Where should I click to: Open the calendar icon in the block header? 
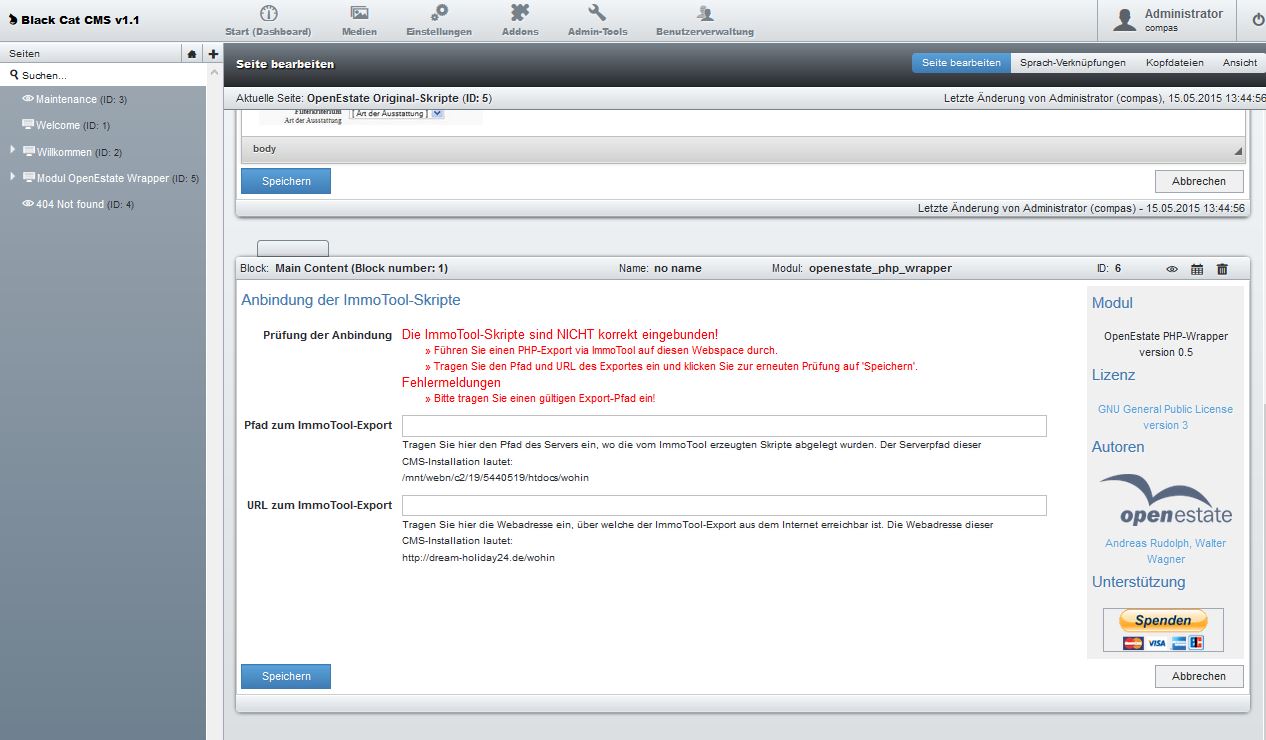pyautogui.click(x=1196, y=268)
